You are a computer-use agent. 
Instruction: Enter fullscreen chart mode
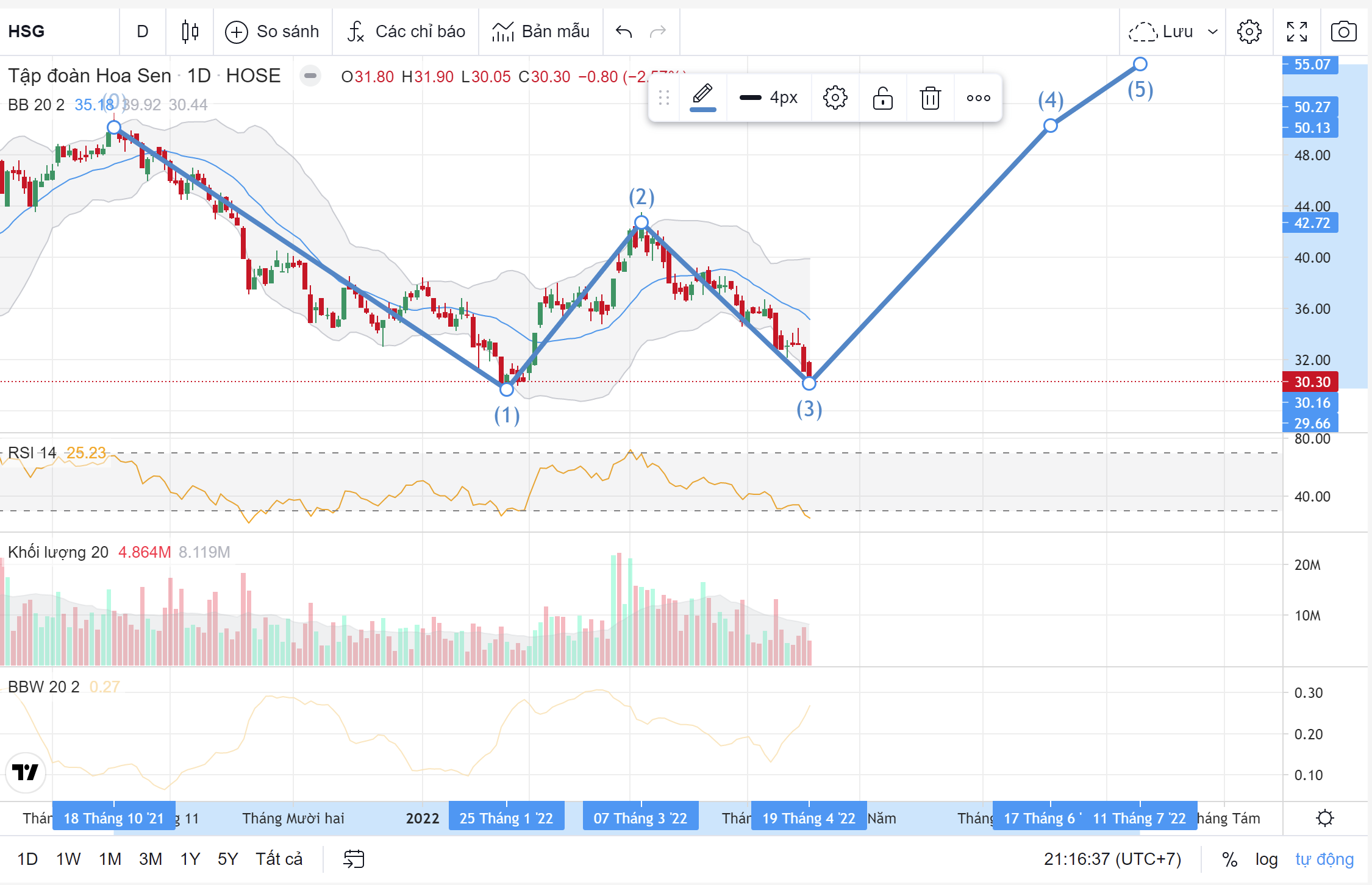tap(1297, 31)
